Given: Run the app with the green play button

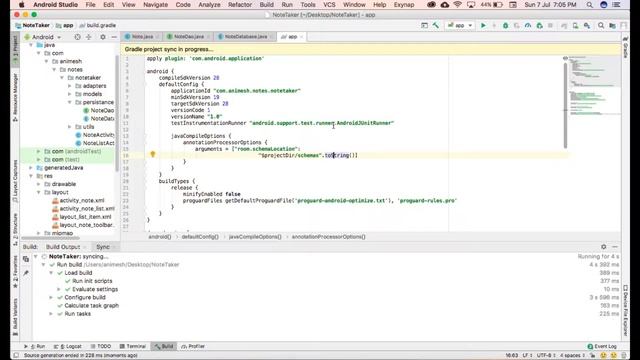Looking at the screenshot, I should (x=483, y=25).
